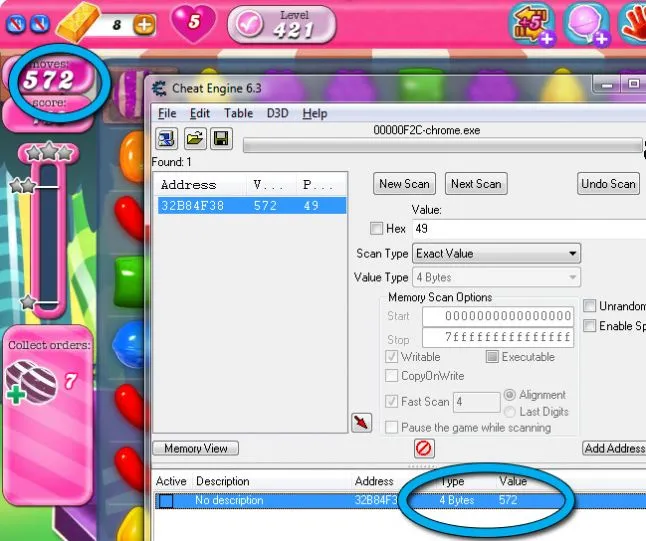Click the level 421 checkmark badge
Image resolution: width=646 pixels, height=541 pixels.
[x=249, y=24]
